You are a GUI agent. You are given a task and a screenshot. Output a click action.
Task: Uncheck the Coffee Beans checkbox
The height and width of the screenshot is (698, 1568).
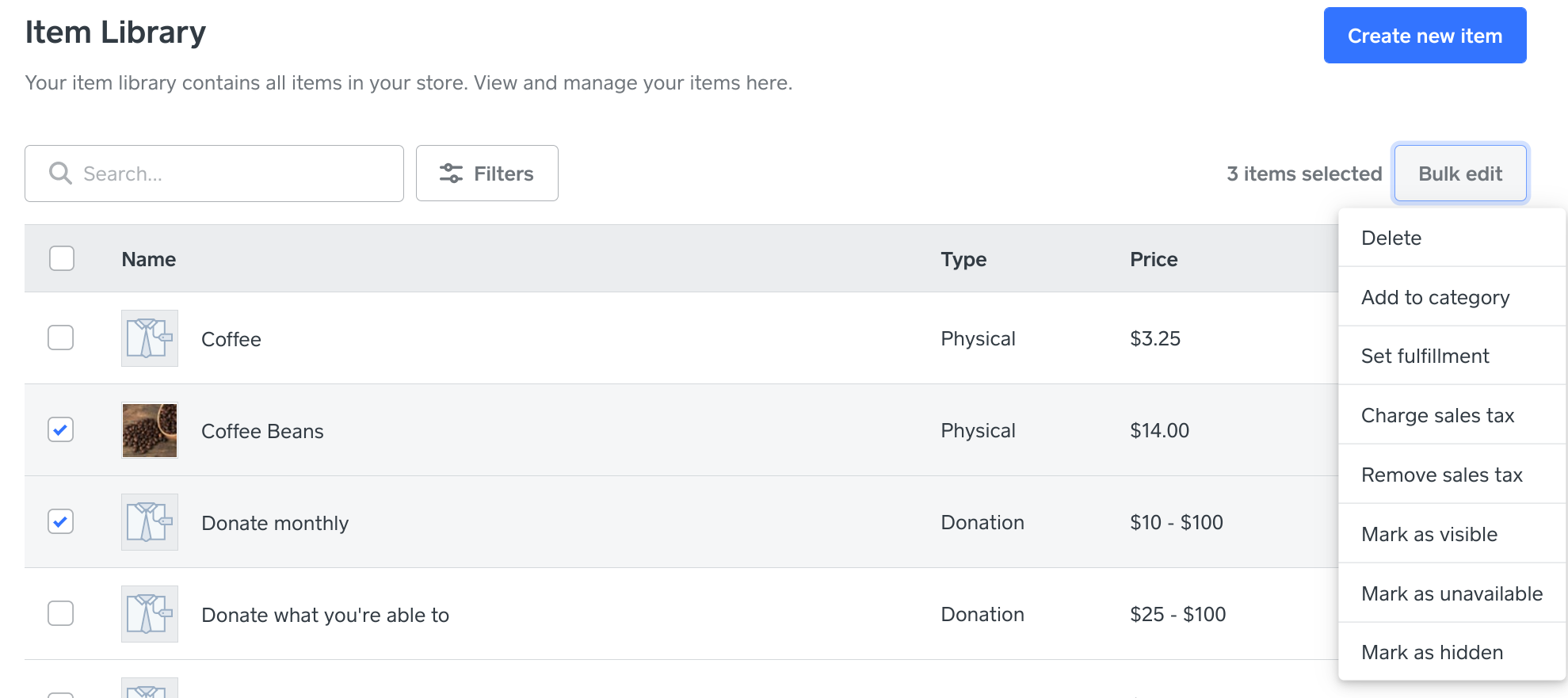tap(61, 429)
